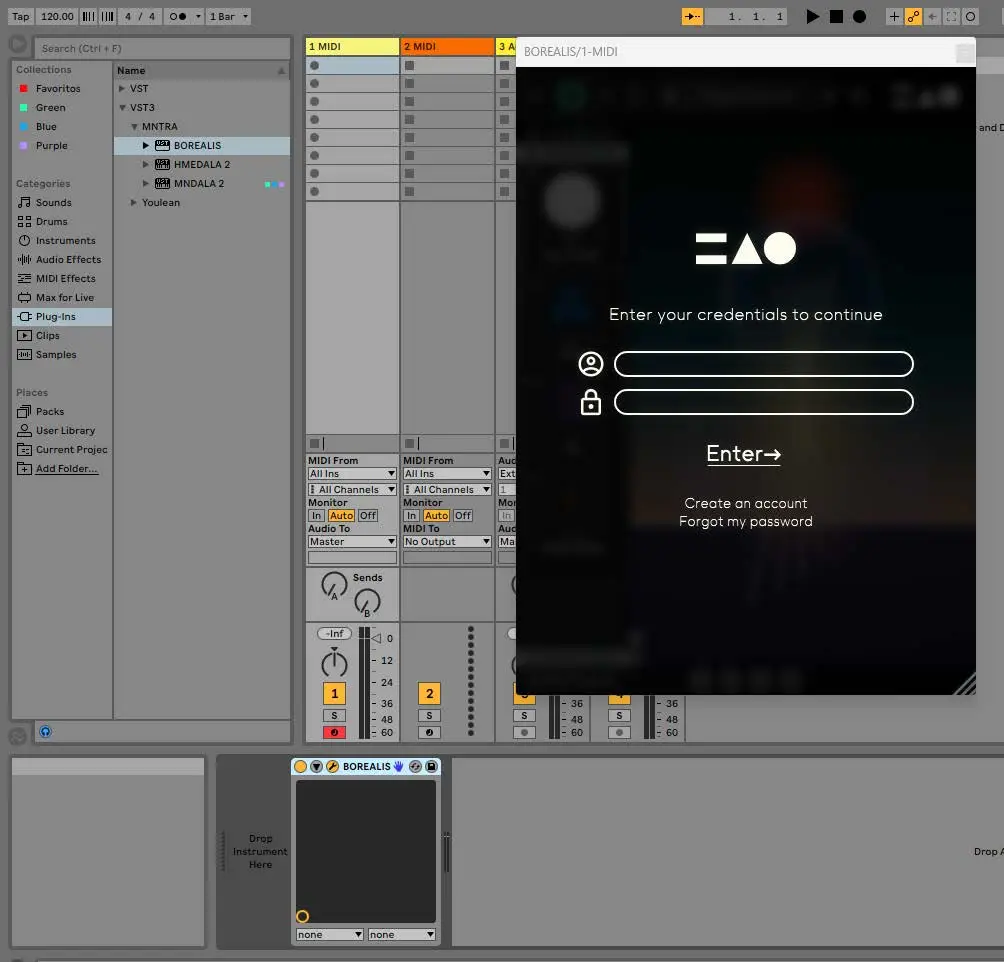Click the Add Folder link
The width and height of the screenshot is (1004, 962).
(67, 469)
